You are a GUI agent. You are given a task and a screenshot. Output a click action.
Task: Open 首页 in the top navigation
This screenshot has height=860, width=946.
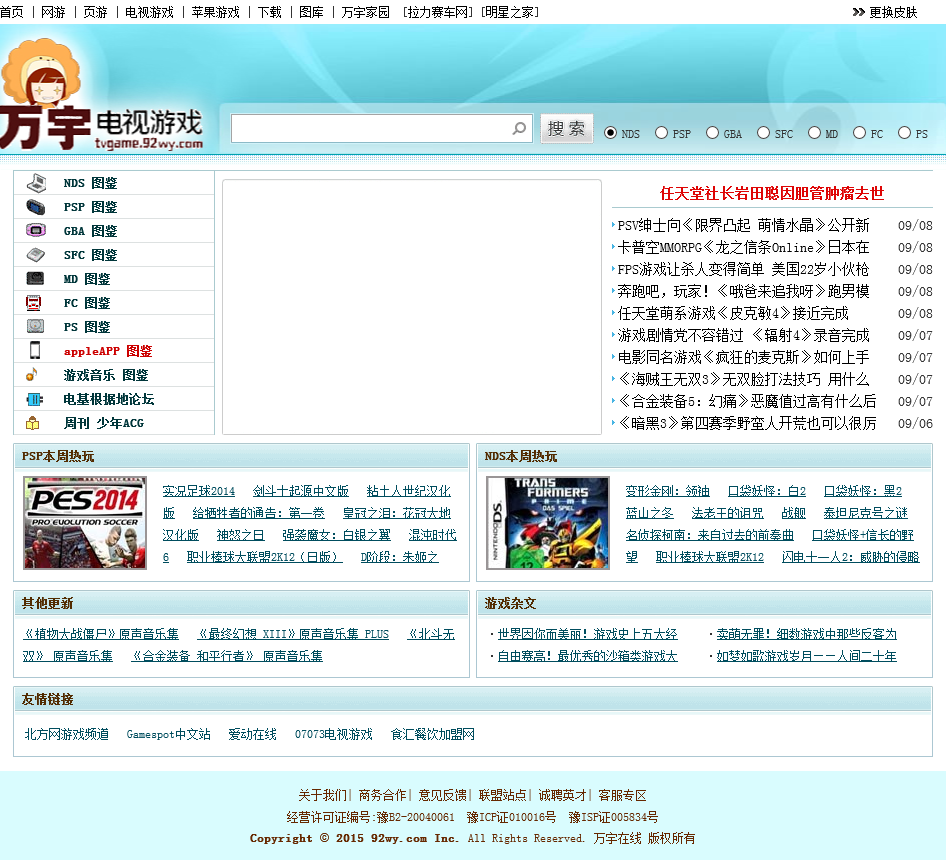[x=11, y=12]
